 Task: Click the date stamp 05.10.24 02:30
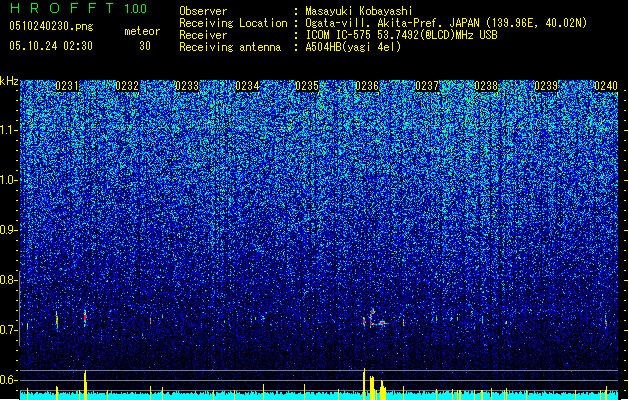[51, 46]
